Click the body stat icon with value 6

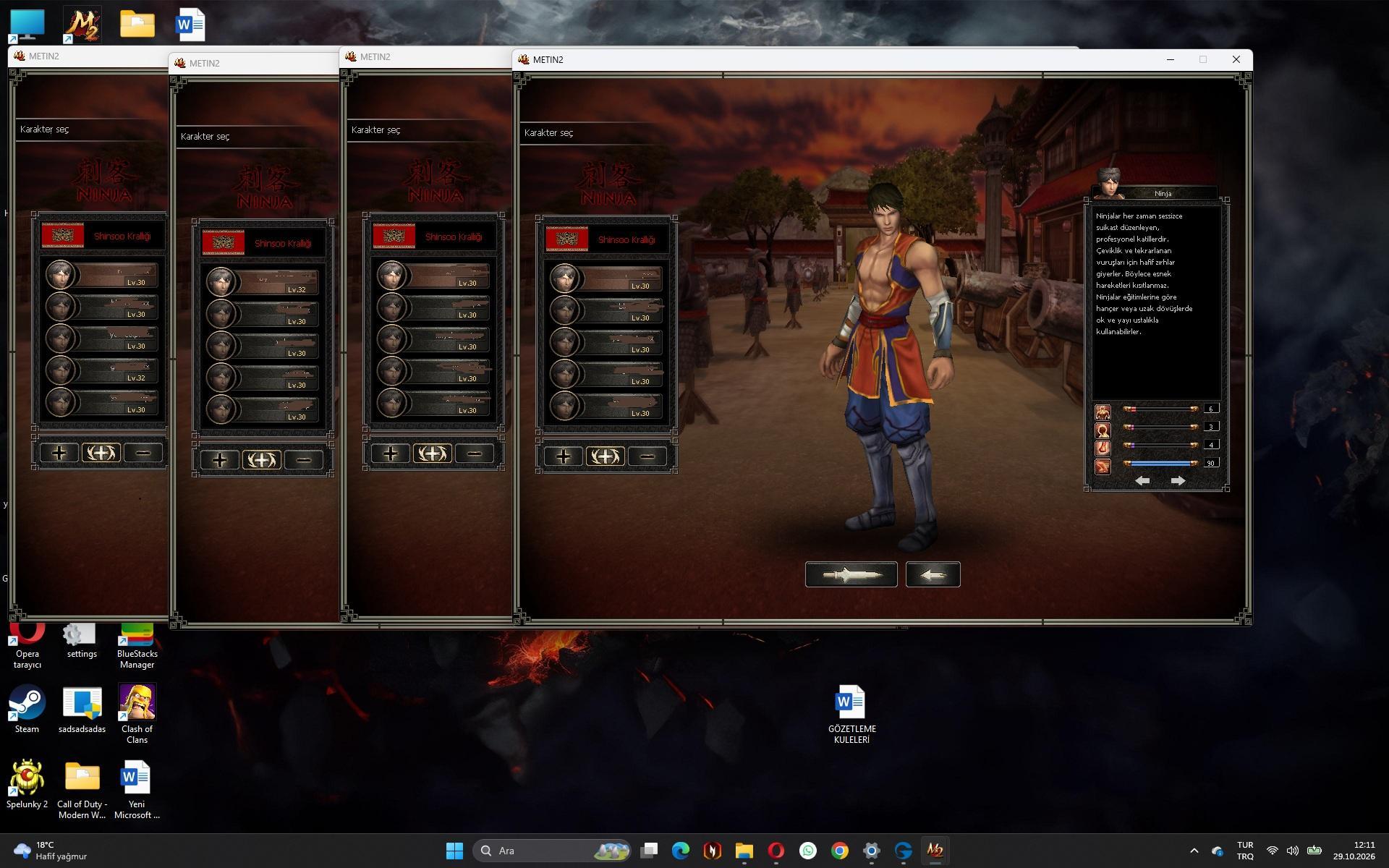pos(1103,412)
